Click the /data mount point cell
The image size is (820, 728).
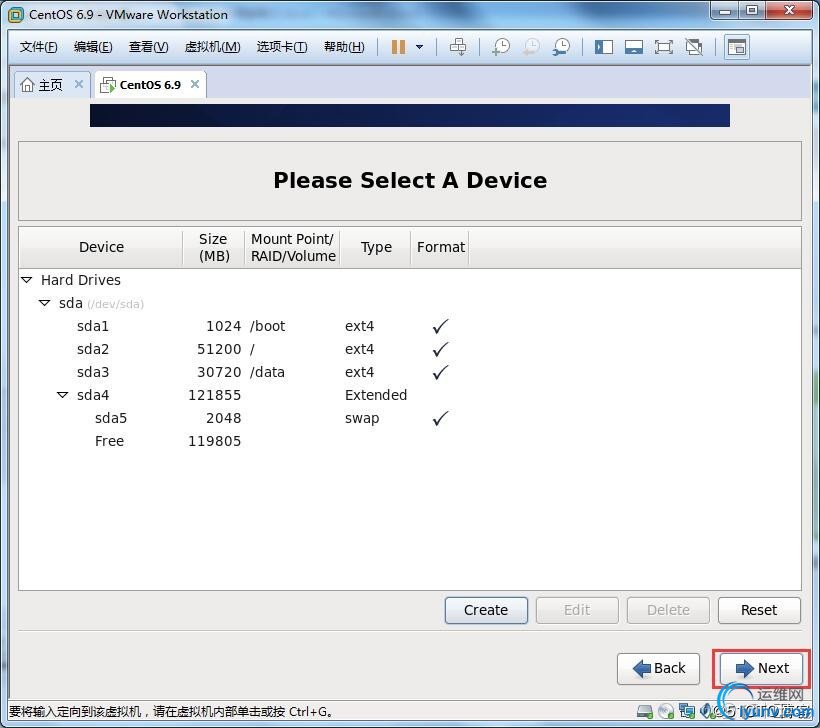point(267,372)
